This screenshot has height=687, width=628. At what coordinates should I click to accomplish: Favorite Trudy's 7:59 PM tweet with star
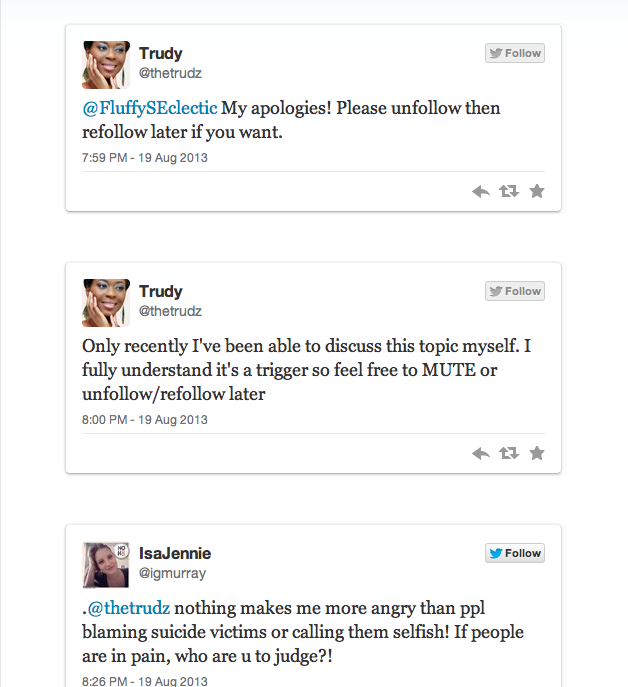(537, 191)
